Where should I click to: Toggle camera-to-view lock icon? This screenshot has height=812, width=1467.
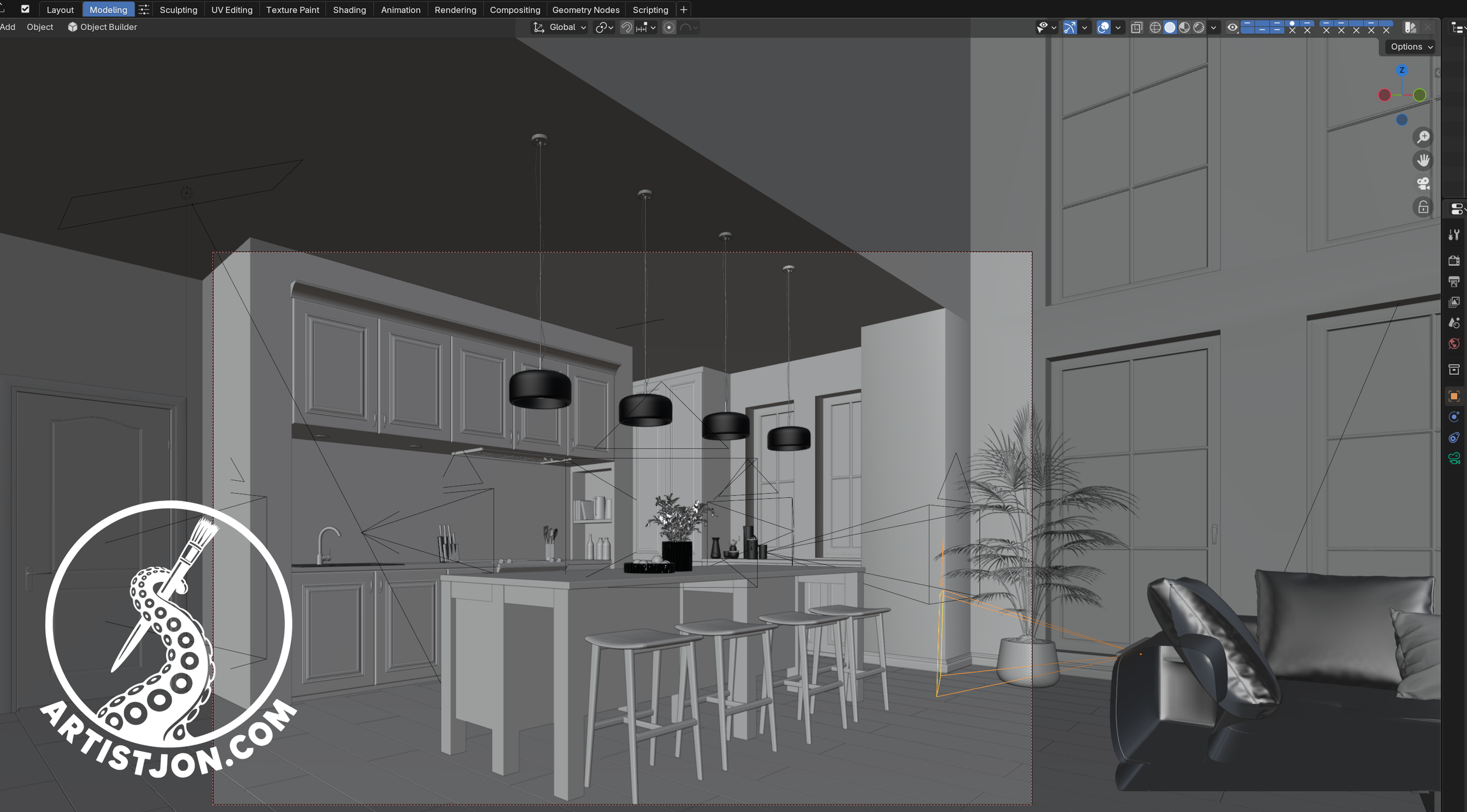[1423, 207]
